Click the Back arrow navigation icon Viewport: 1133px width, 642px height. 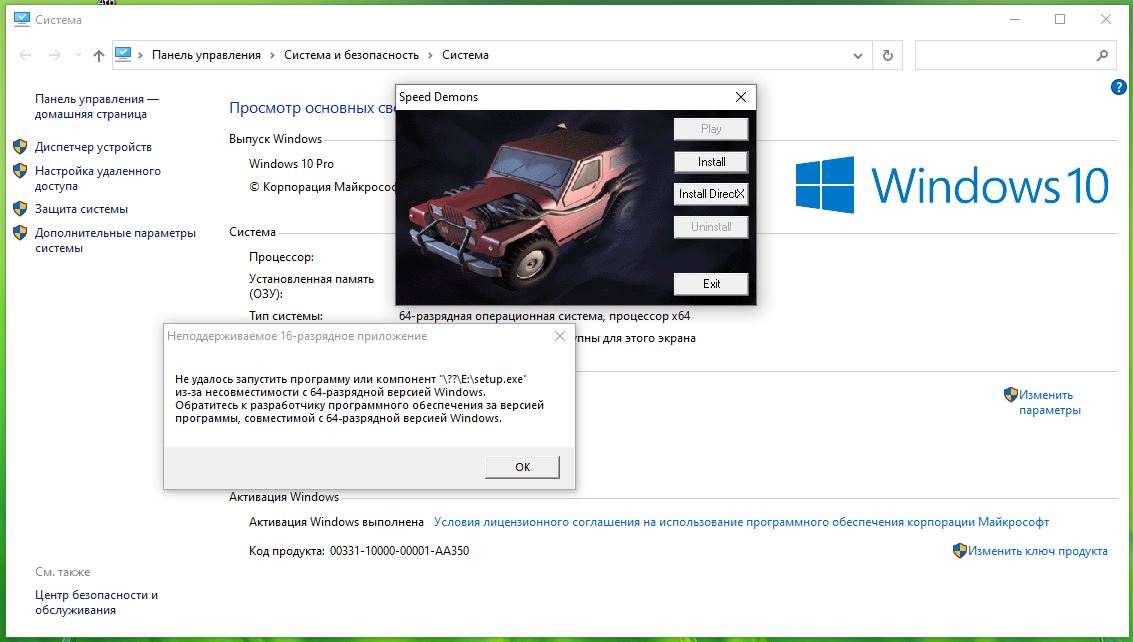click(x=25, y=56)
